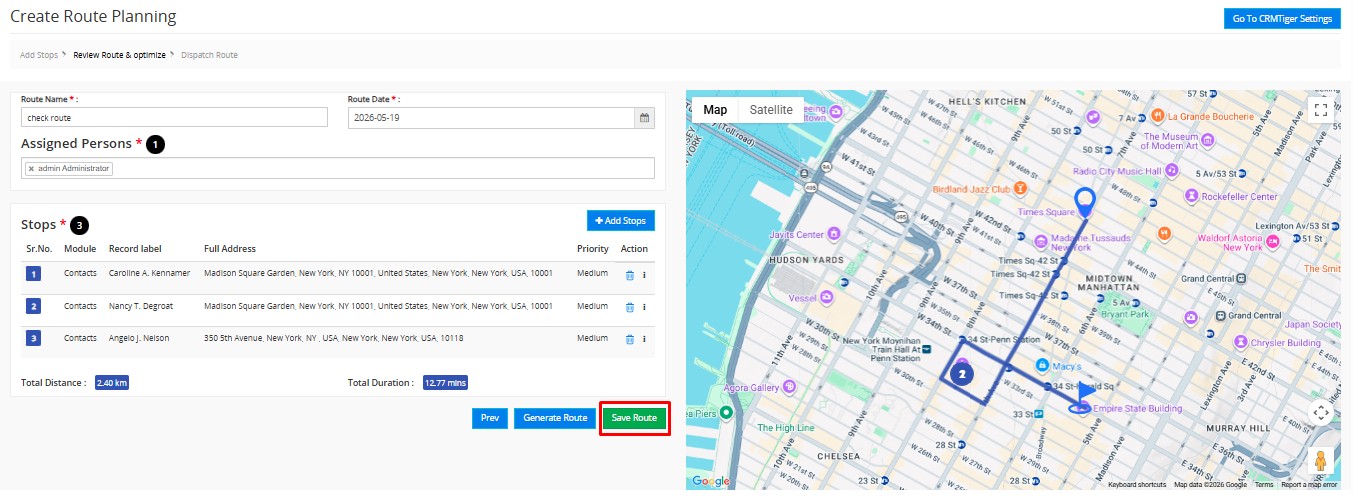This screenshot has width=1353, height=496.
Task: Remove admin Administrator from assigned persons
Action: coord(31,169)
